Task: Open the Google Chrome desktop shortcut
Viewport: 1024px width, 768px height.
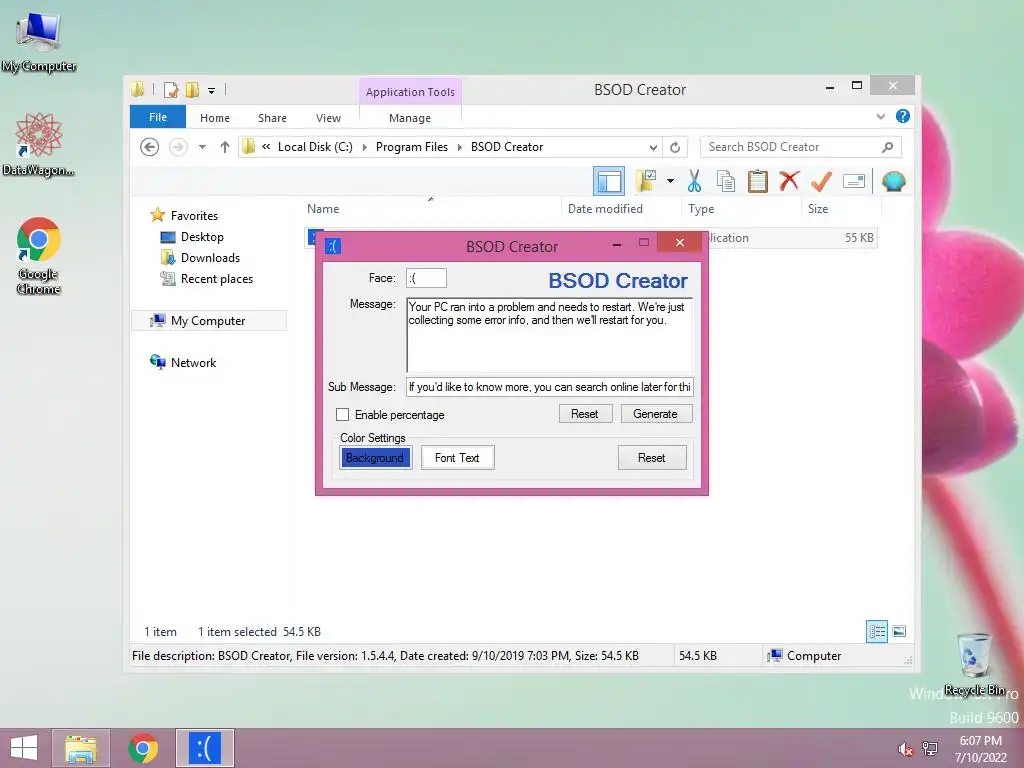Action: pyautogui.click(x=39, y=255)
